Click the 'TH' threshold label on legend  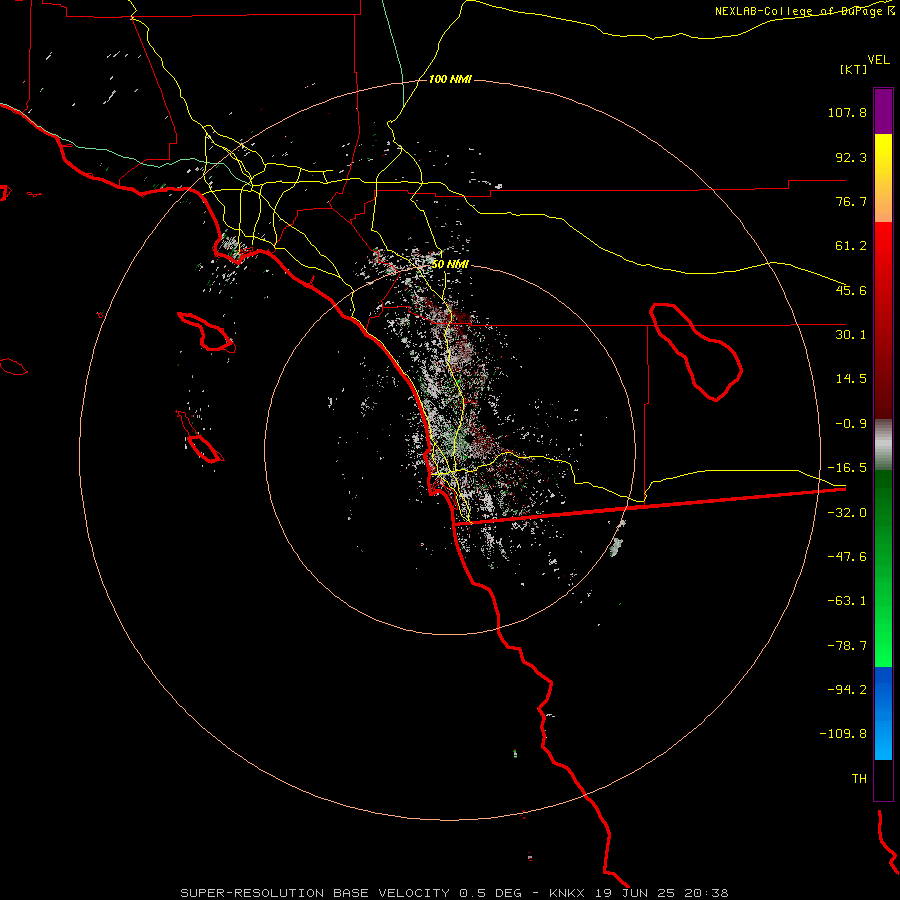pos(859,779)
